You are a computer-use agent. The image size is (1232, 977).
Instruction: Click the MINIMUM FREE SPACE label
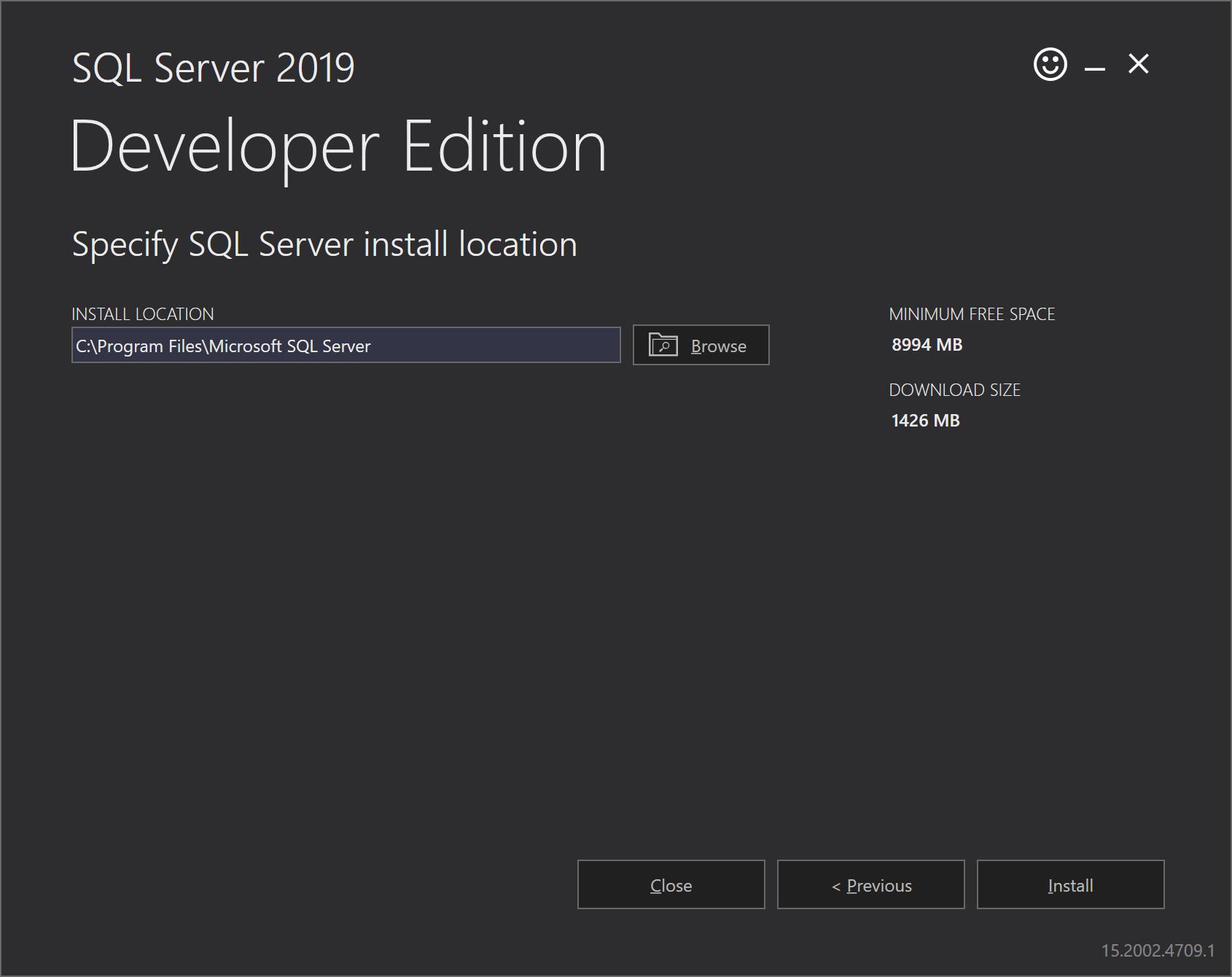pos(972,314)
